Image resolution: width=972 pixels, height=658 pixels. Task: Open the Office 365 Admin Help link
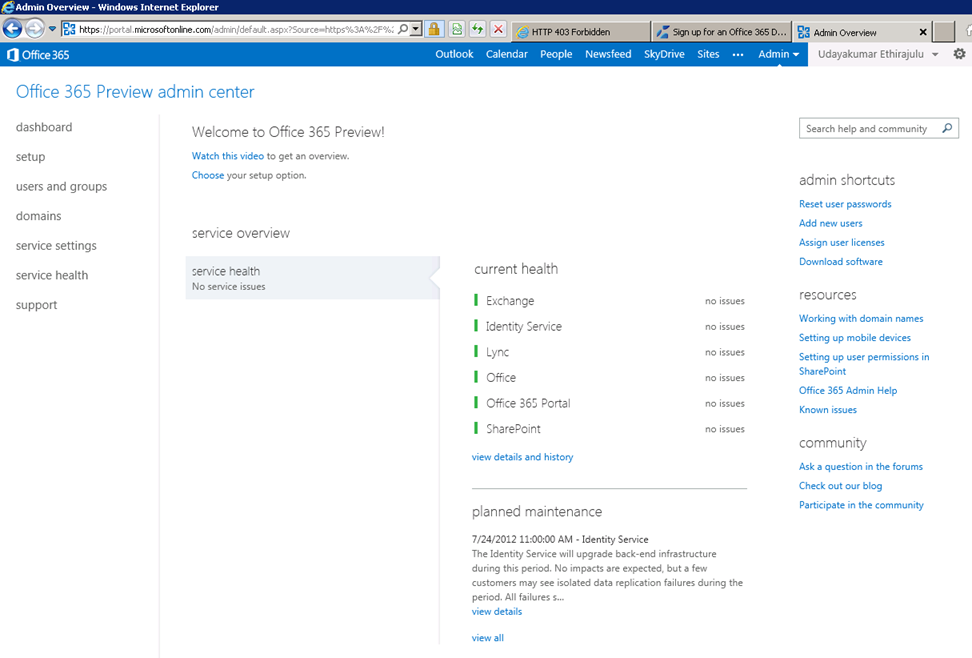848,391
